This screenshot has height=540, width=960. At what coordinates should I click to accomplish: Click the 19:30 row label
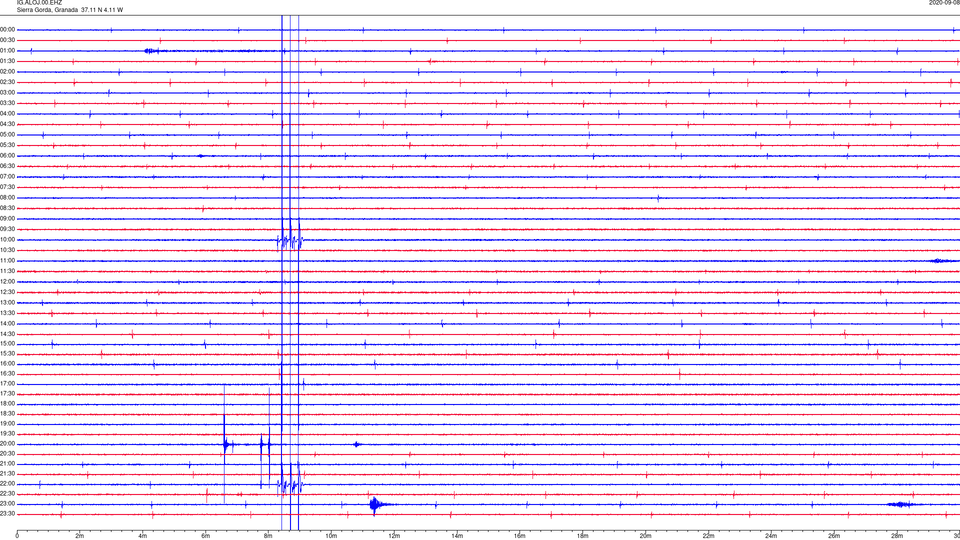[x=8, y=433]
